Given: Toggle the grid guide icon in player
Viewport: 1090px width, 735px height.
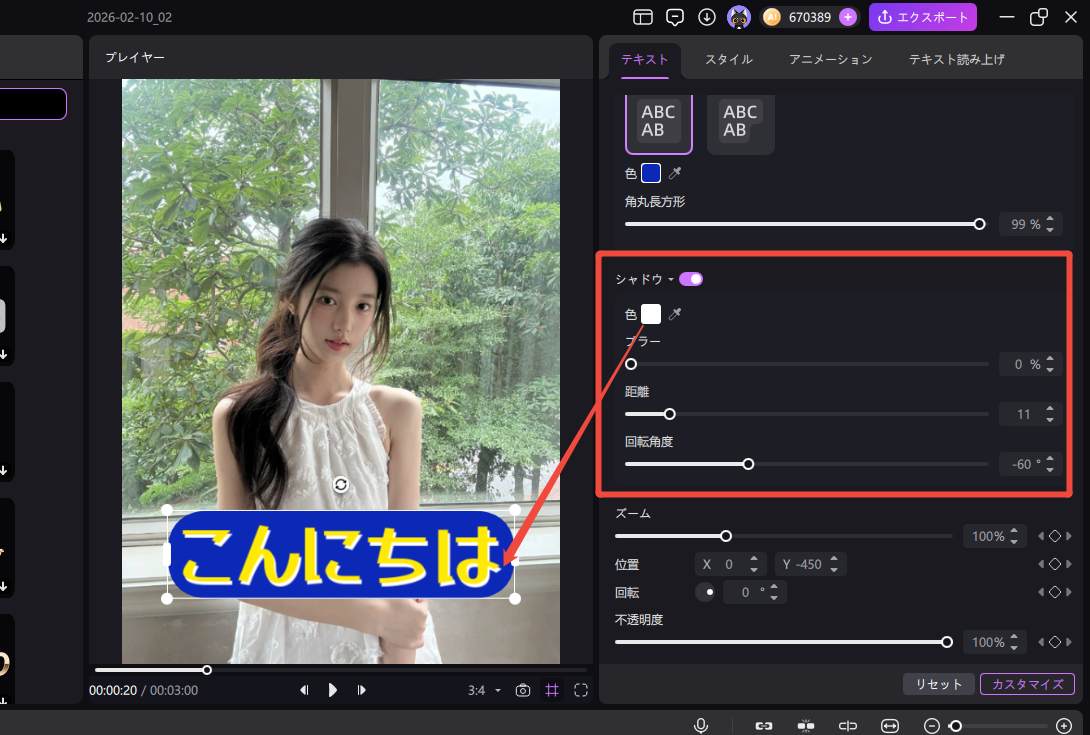Looking at the screenshot, I should click(x=551, y=690).
